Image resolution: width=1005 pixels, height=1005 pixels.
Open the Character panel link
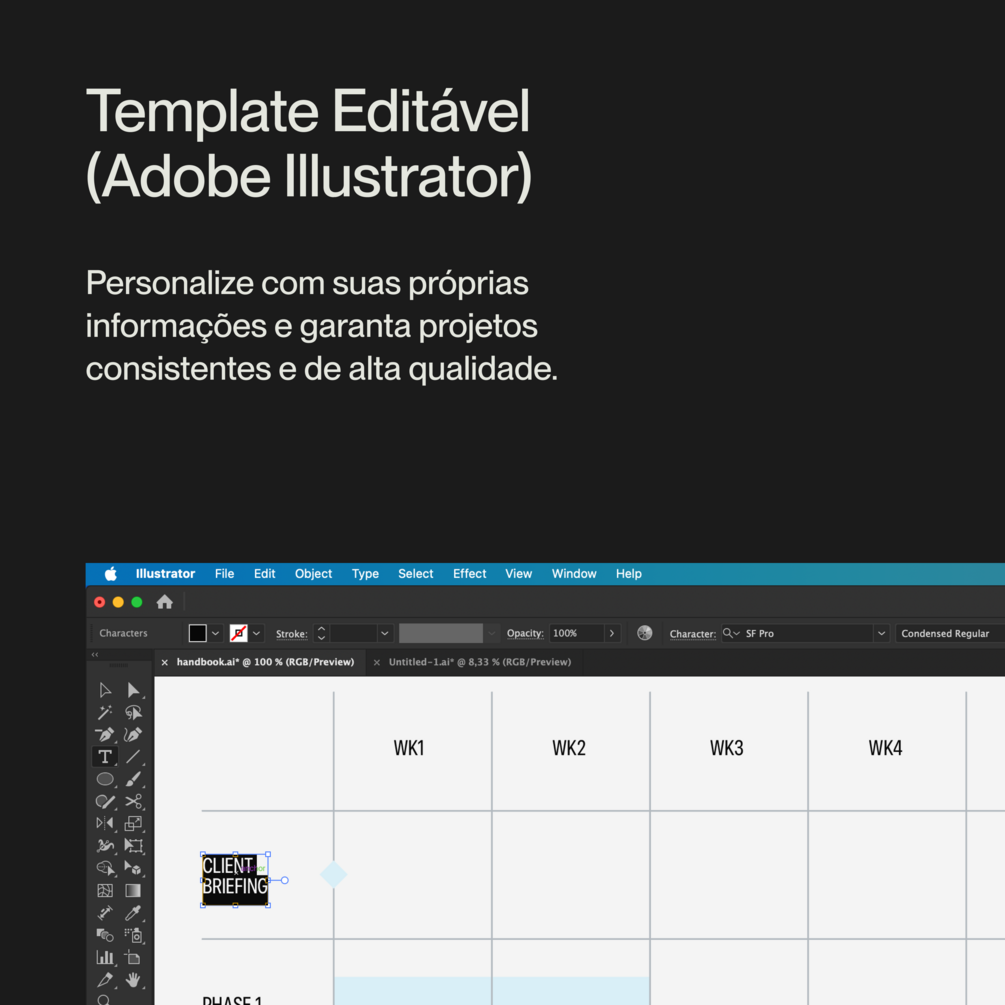pyautogui.click(x=693, y=634)
